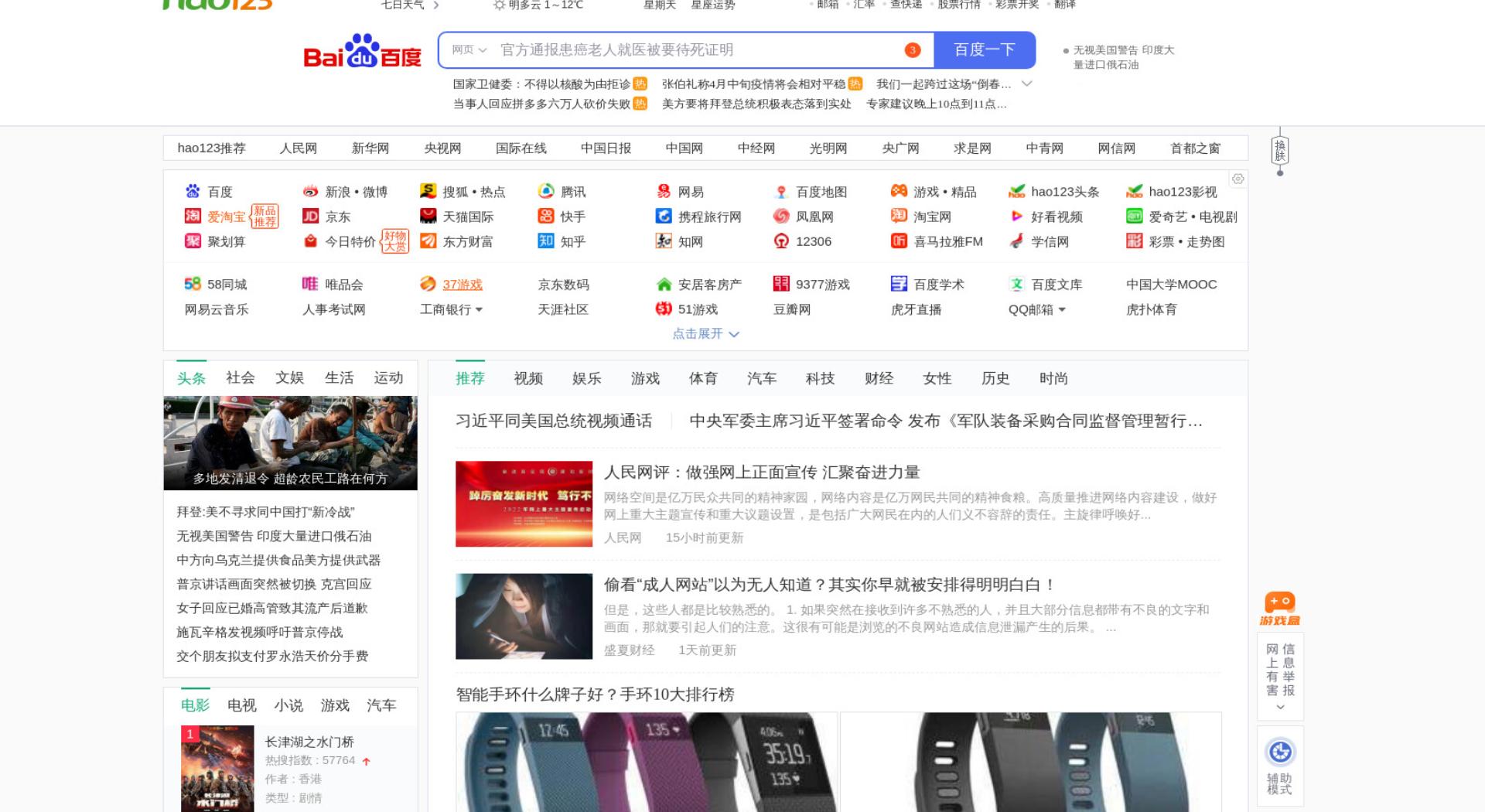Screen dimensions: 1485x812
Task: Open the 网页 search type dropdown
Action: 469,49
